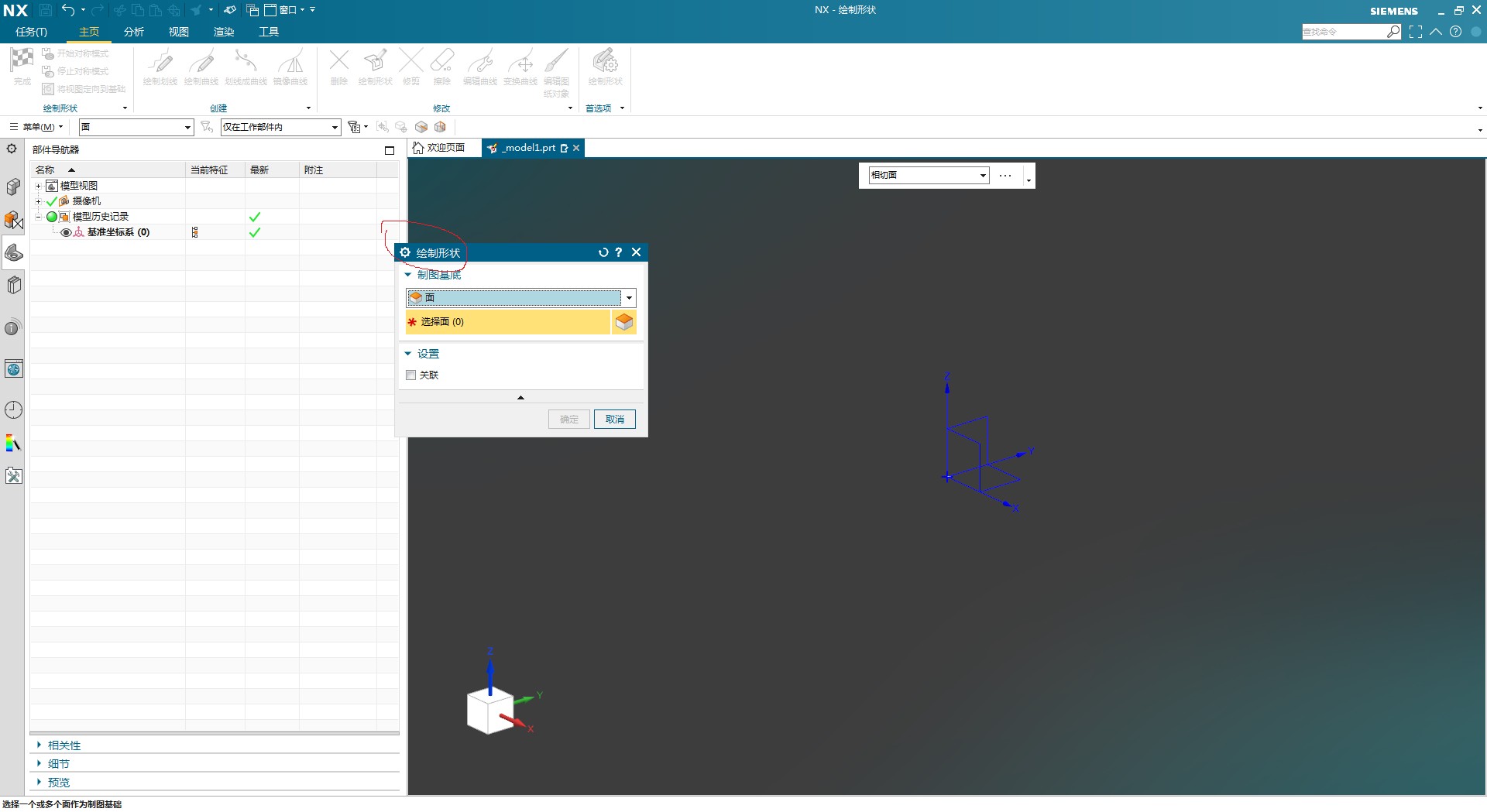Click the reset icon in 绘制形状 dialog
The height and width of the screenshot is (812, 1487).
603,252
